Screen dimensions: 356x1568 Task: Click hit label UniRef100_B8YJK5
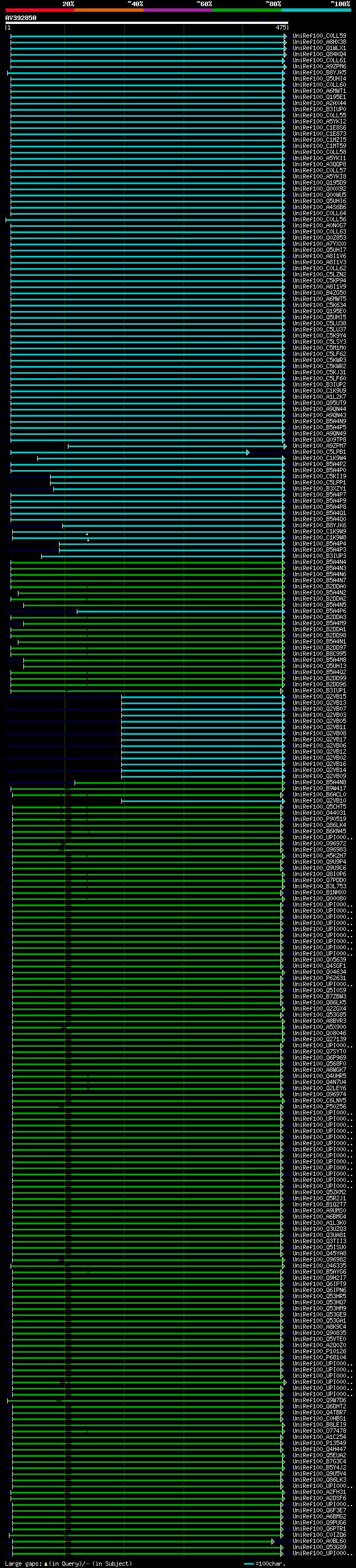point(319,72)
